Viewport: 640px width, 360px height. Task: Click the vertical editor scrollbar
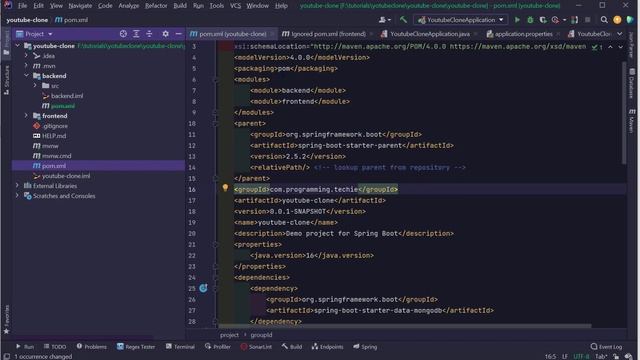[624, 113]
